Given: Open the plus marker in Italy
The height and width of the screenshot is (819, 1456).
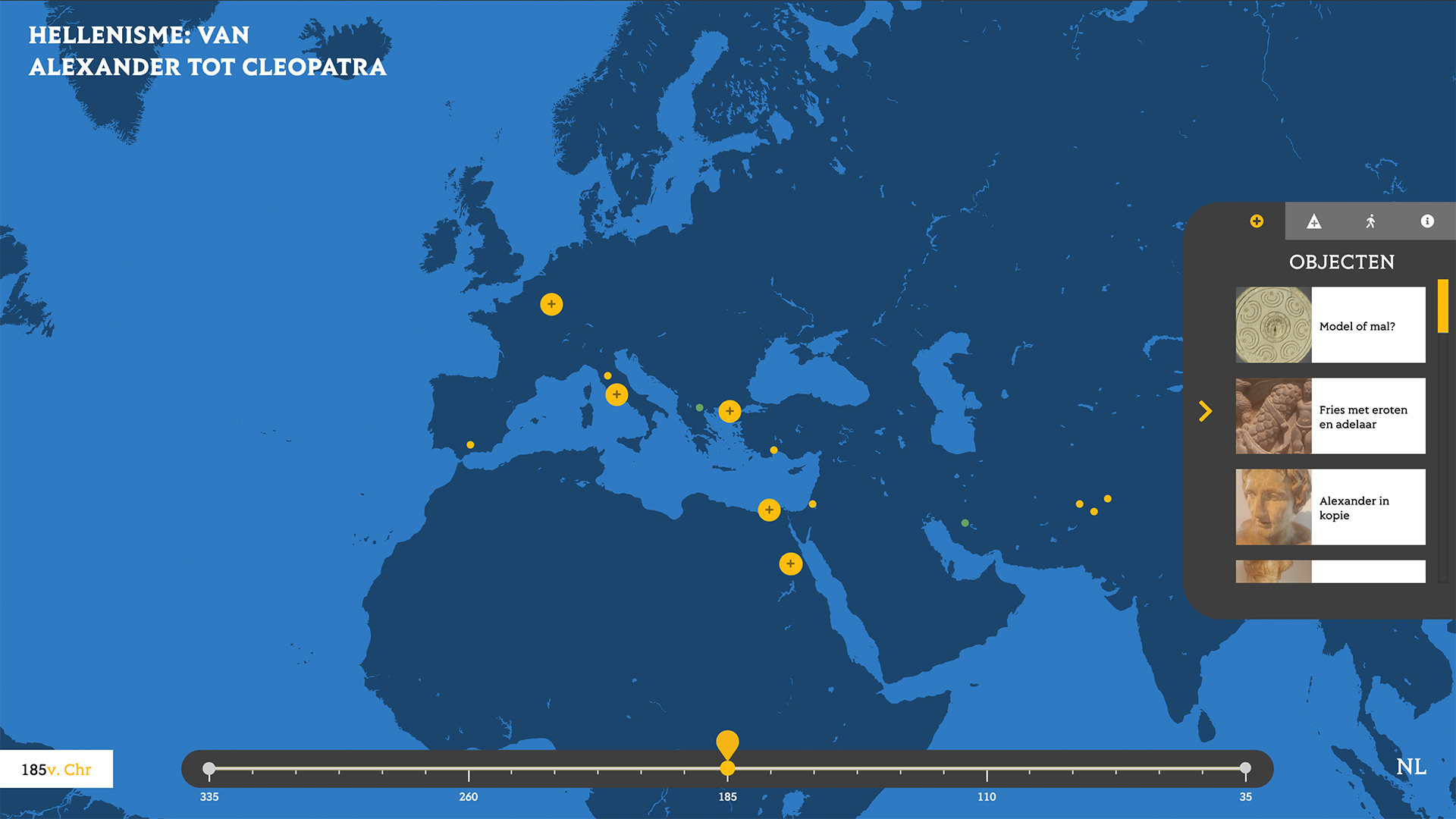Looking at the screenshot, I should click(617, 394).
